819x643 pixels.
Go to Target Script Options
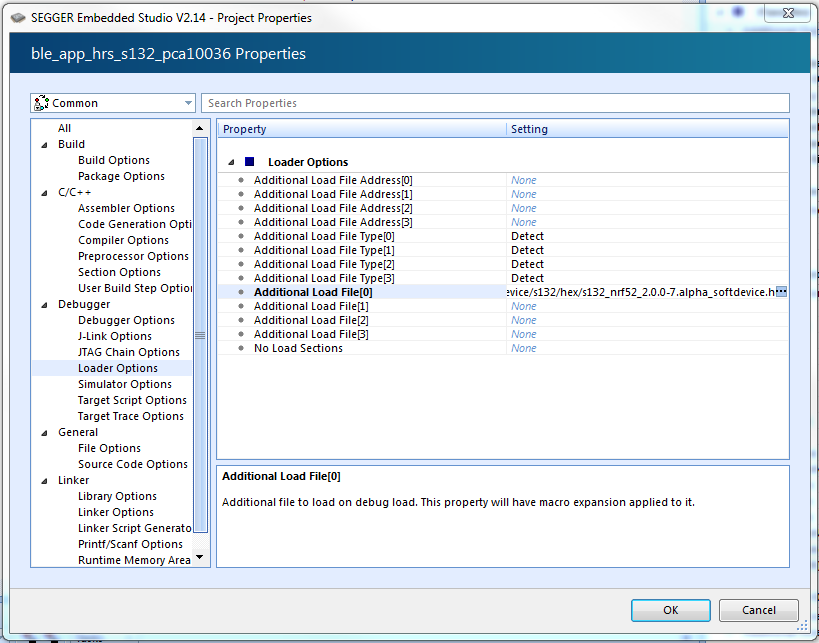coord(132,400)
